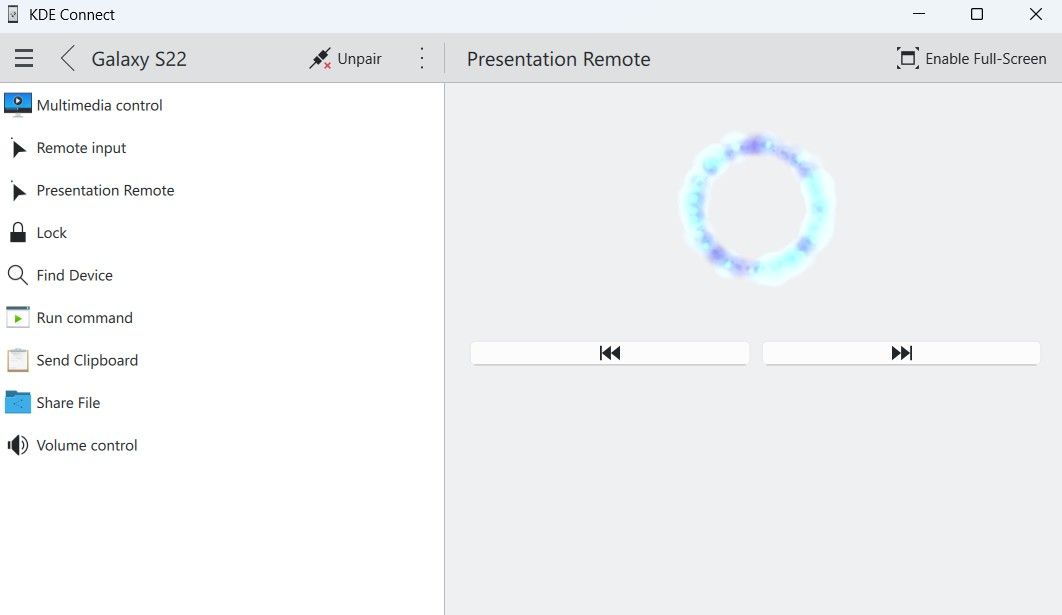Choose Find Device

pyautogui.click(x=222, y=275)
